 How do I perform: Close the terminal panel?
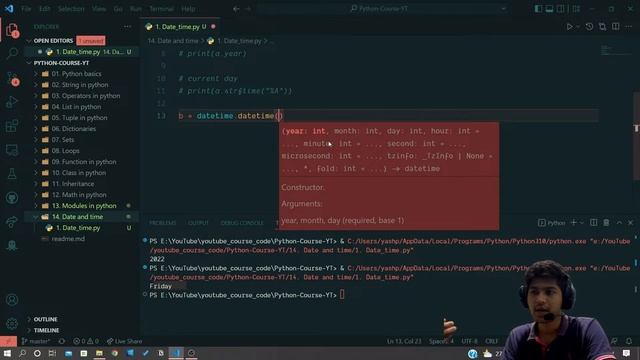pos(631,222)
